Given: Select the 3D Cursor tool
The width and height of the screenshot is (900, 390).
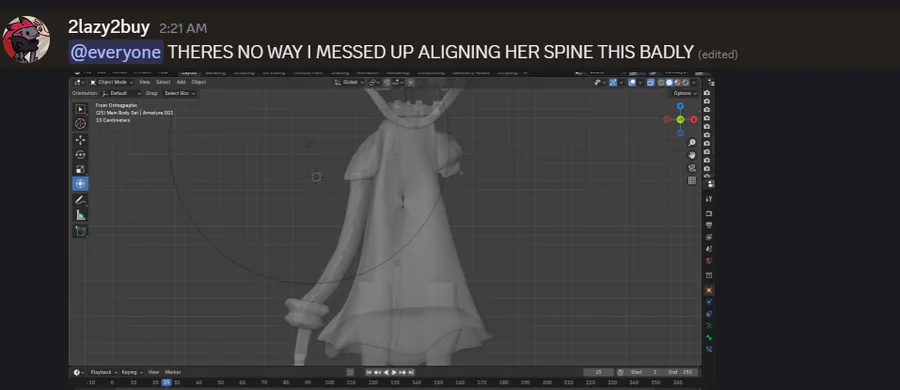Looking at the screenshot, I should point(80,123).
